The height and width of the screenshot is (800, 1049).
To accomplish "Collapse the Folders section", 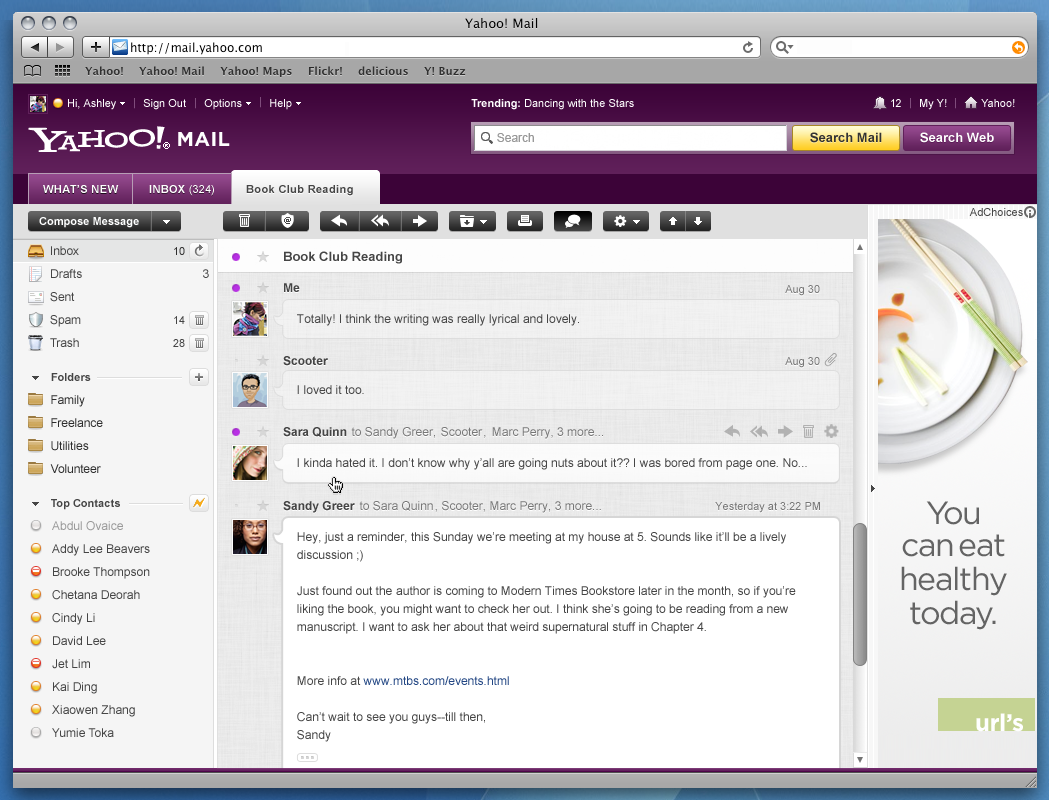I will 35,378.
